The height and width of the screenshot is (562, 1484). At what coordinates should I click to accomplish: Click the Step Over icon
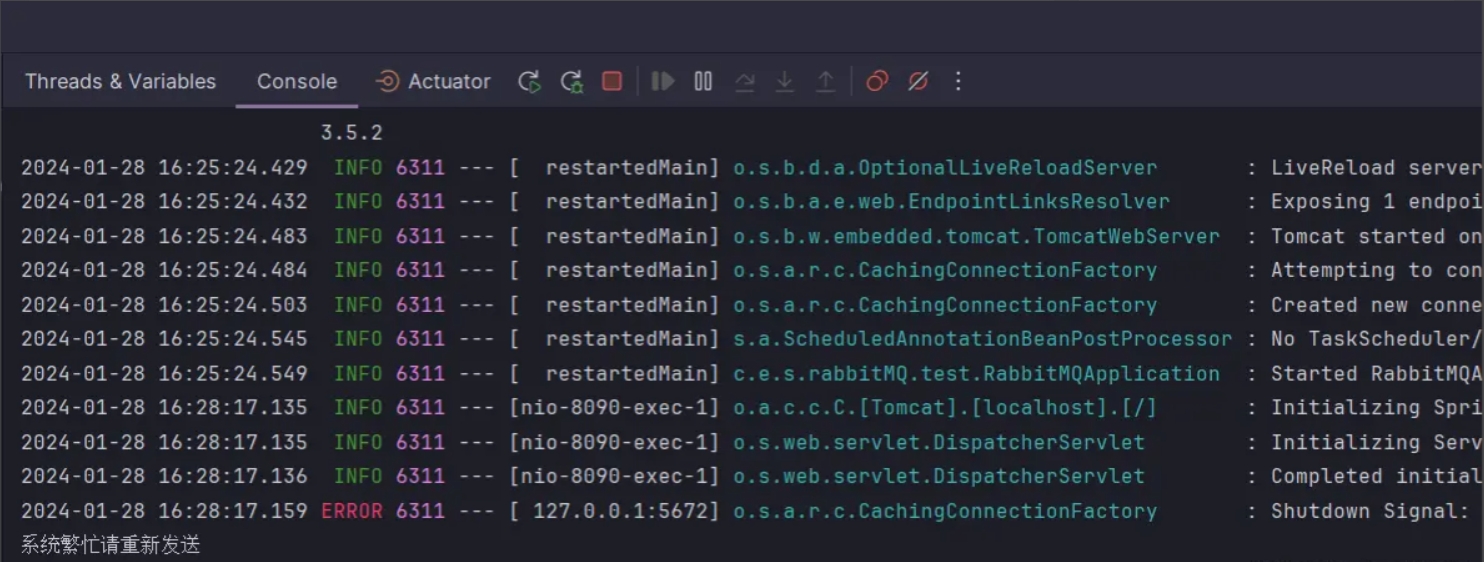[744, 82]
